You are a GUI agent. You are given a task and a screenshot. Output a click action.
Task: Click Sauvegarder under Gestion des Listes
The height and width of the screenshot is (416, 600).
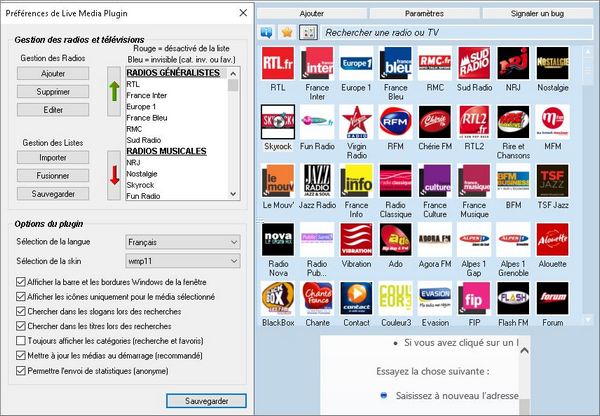click(x=53, y=194)
